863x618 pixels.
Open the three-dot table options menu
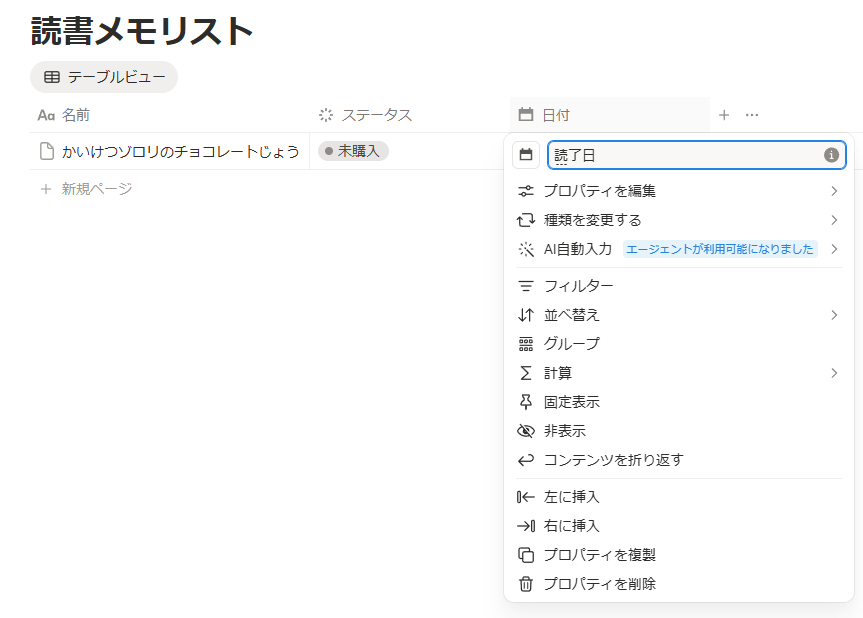click(x=752, y=115)
